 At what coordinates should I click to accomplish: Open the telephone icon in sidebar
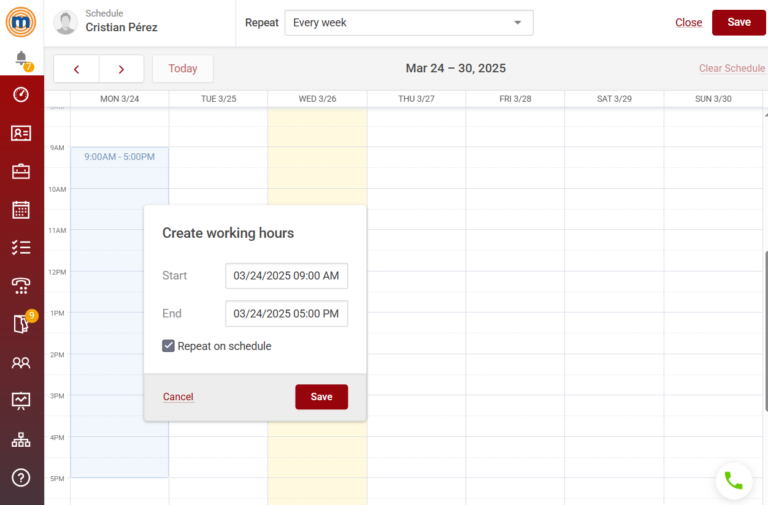pyautogui.click(x=21, y=286)
